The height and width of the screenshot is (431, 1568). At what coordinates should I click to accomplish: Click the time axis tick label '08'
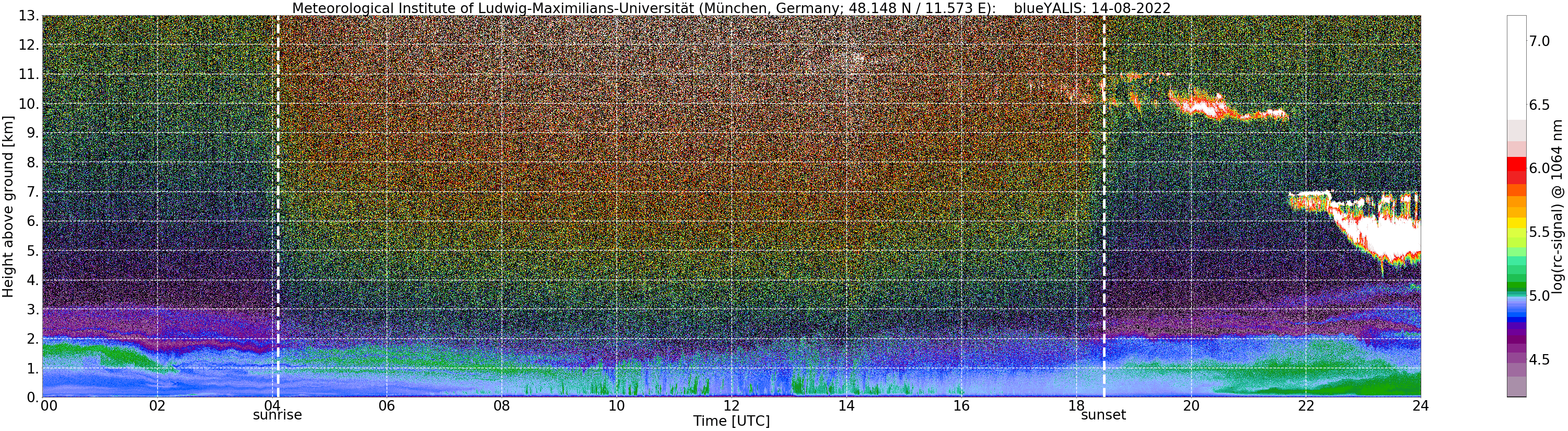[502, 405]
